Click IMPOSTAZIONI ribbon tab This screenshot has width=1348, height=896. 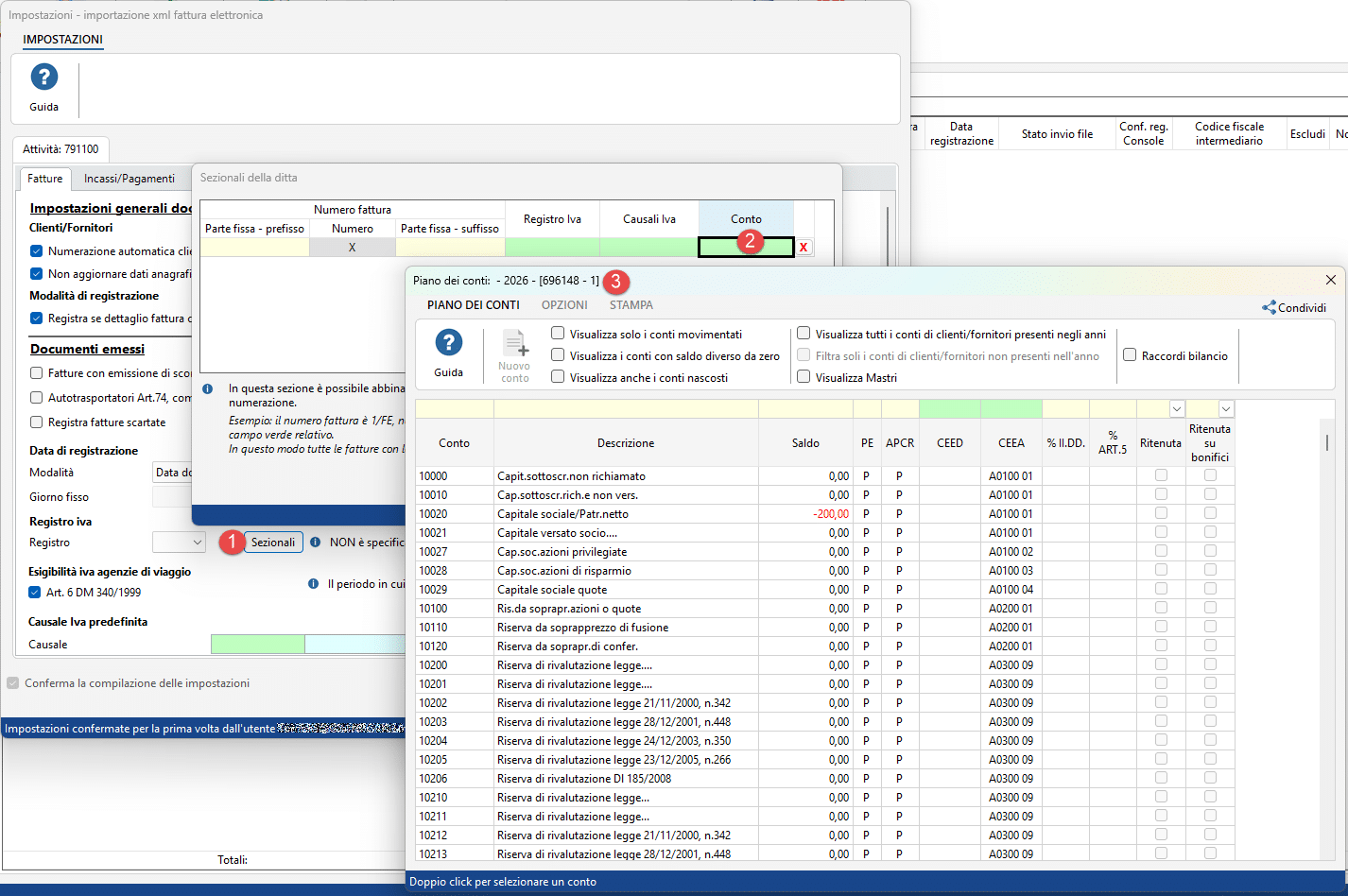coord(62,40)
